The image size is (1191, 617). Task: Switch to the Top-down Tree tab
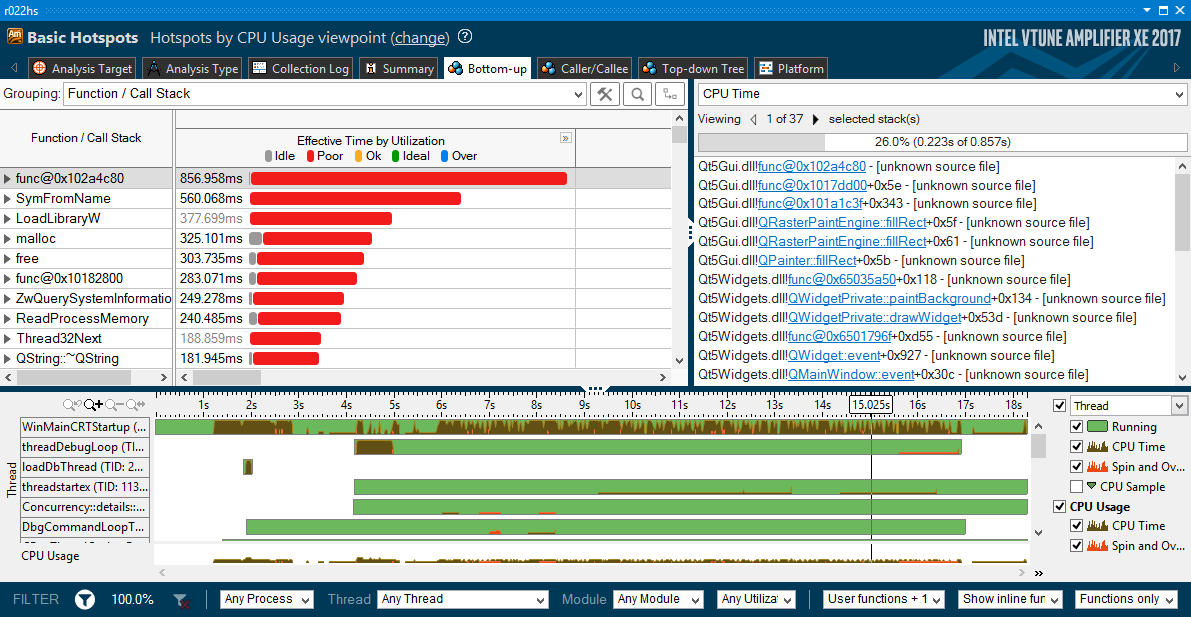tap(693, 68)
